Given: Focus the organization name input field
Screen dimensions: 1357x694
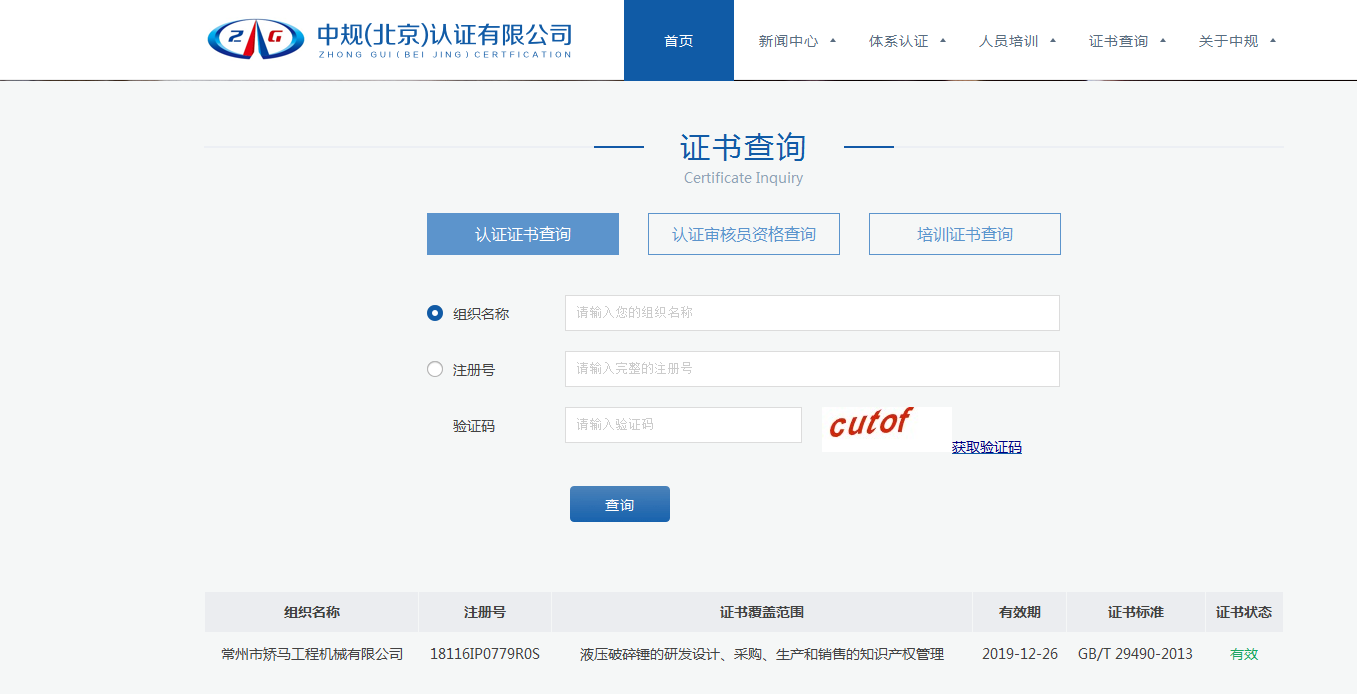Looking at the screenshot, I should [811, 313].
